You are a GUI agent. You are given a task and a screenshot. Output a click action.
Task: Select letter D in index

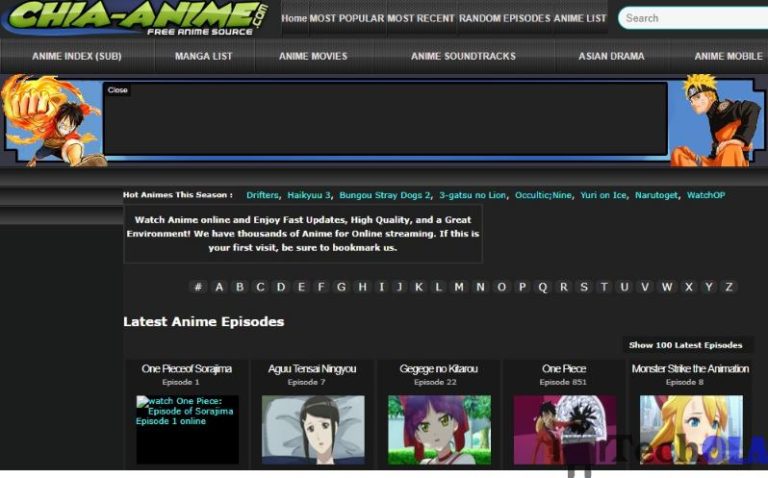click(281, 287)
